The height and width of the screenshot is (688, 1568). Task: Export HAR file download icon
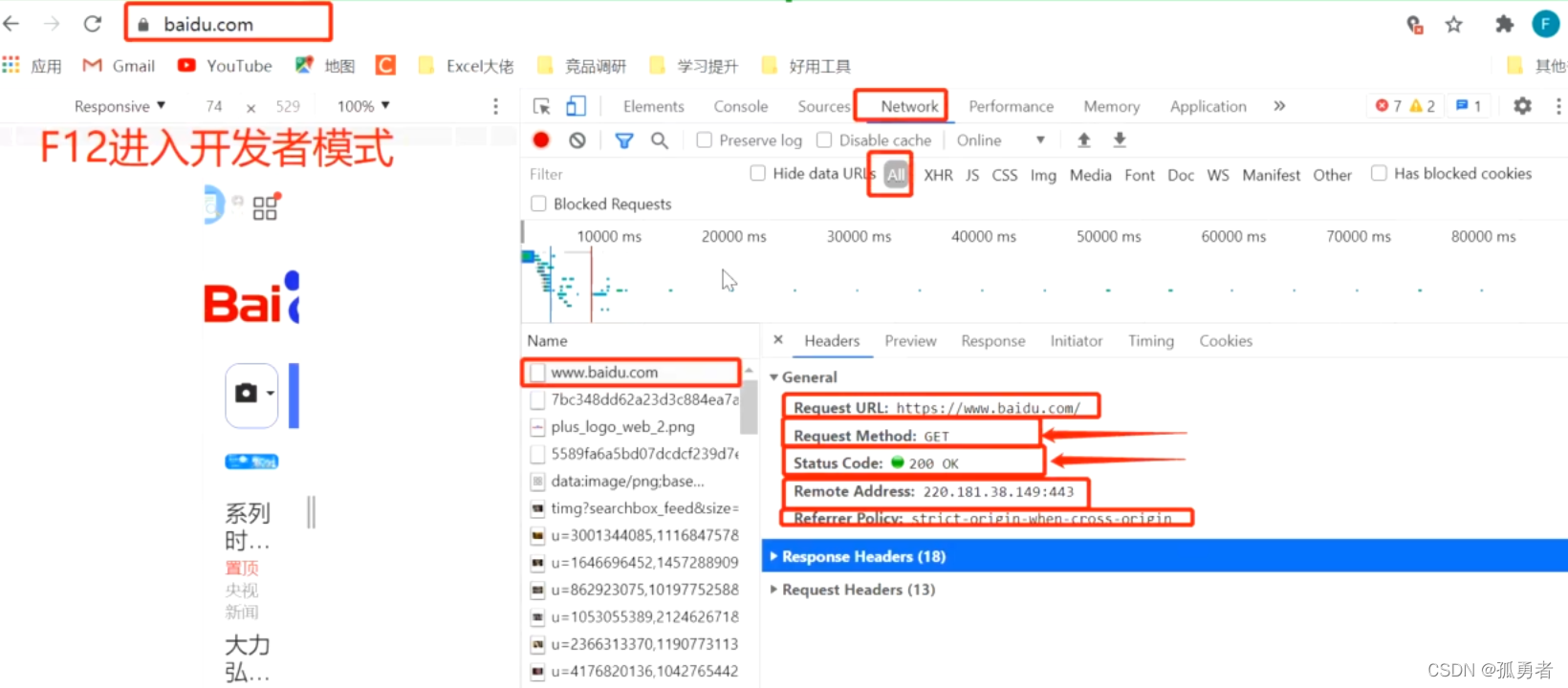[1120, 140]
